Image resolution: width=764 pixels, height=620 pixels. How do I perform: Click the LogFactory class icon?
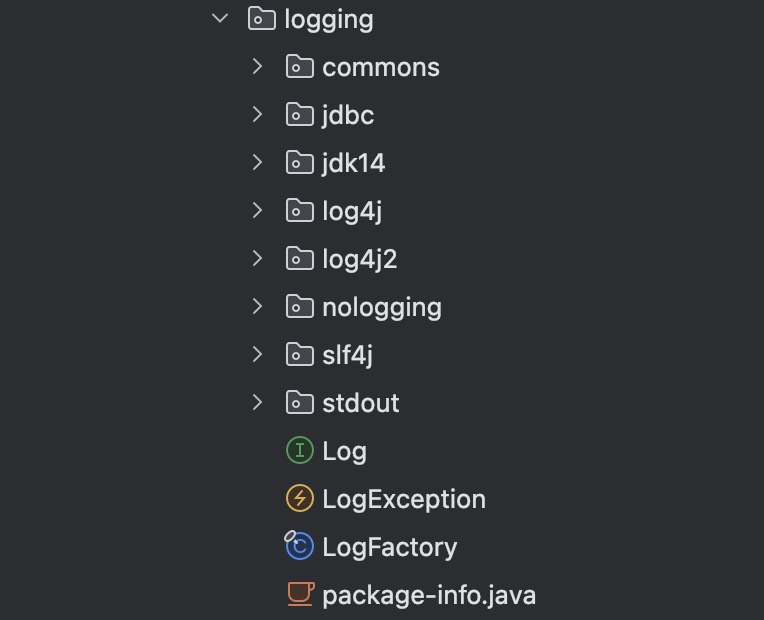click(300, 547)
